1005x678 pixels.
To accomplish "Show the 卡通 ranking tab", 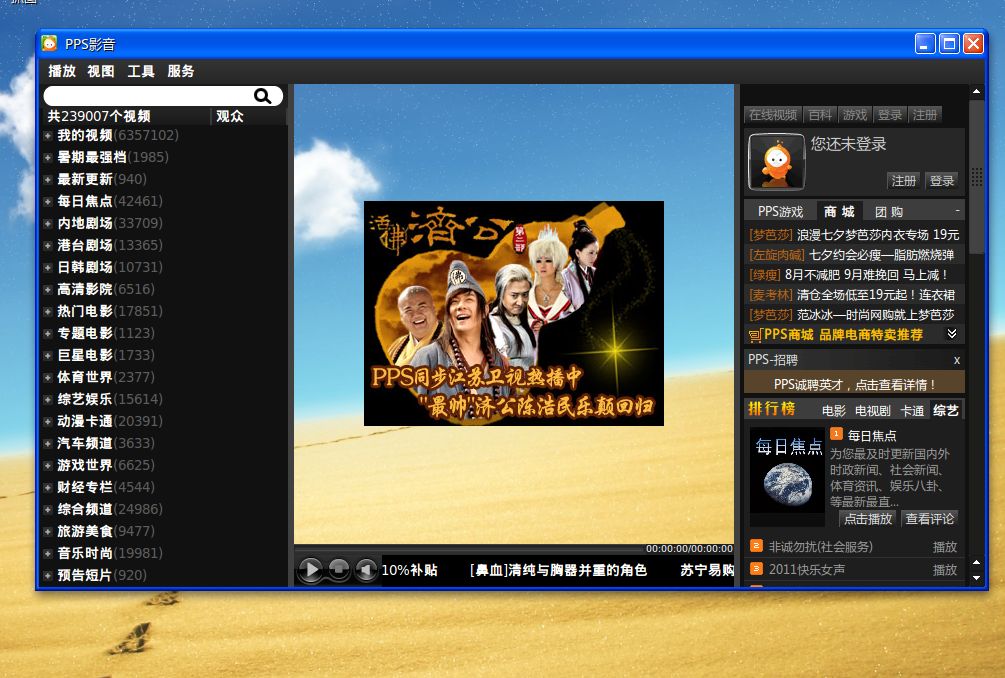I will [912, 411].
